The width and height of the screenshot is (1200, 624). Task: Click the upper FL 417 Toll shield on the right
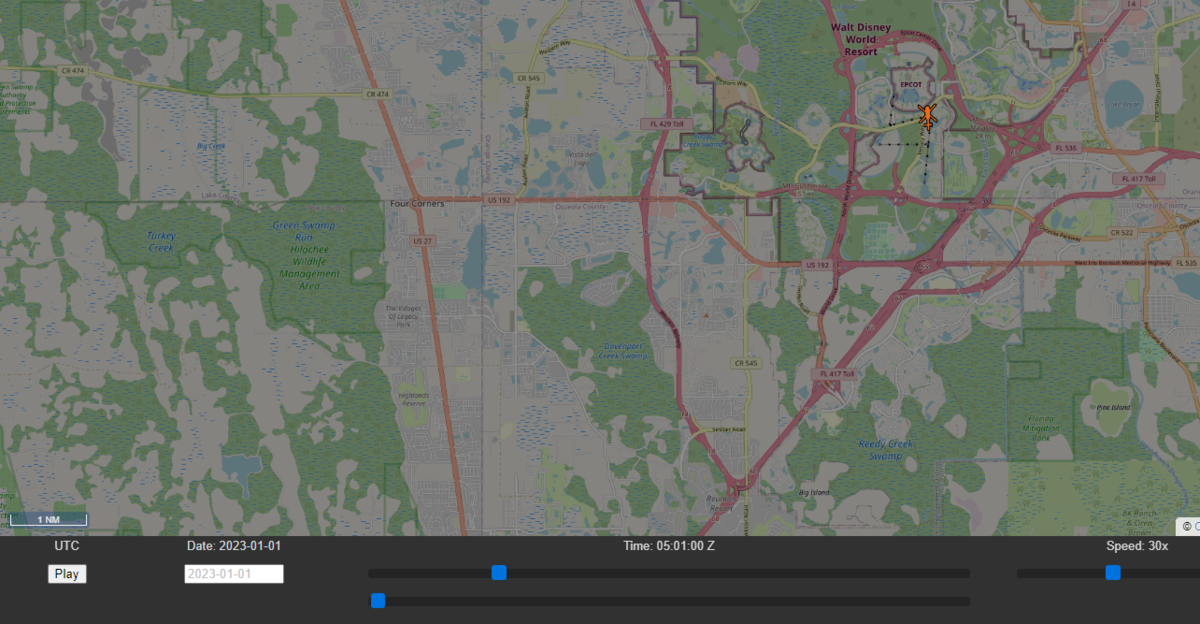(x=1139, y=179)
